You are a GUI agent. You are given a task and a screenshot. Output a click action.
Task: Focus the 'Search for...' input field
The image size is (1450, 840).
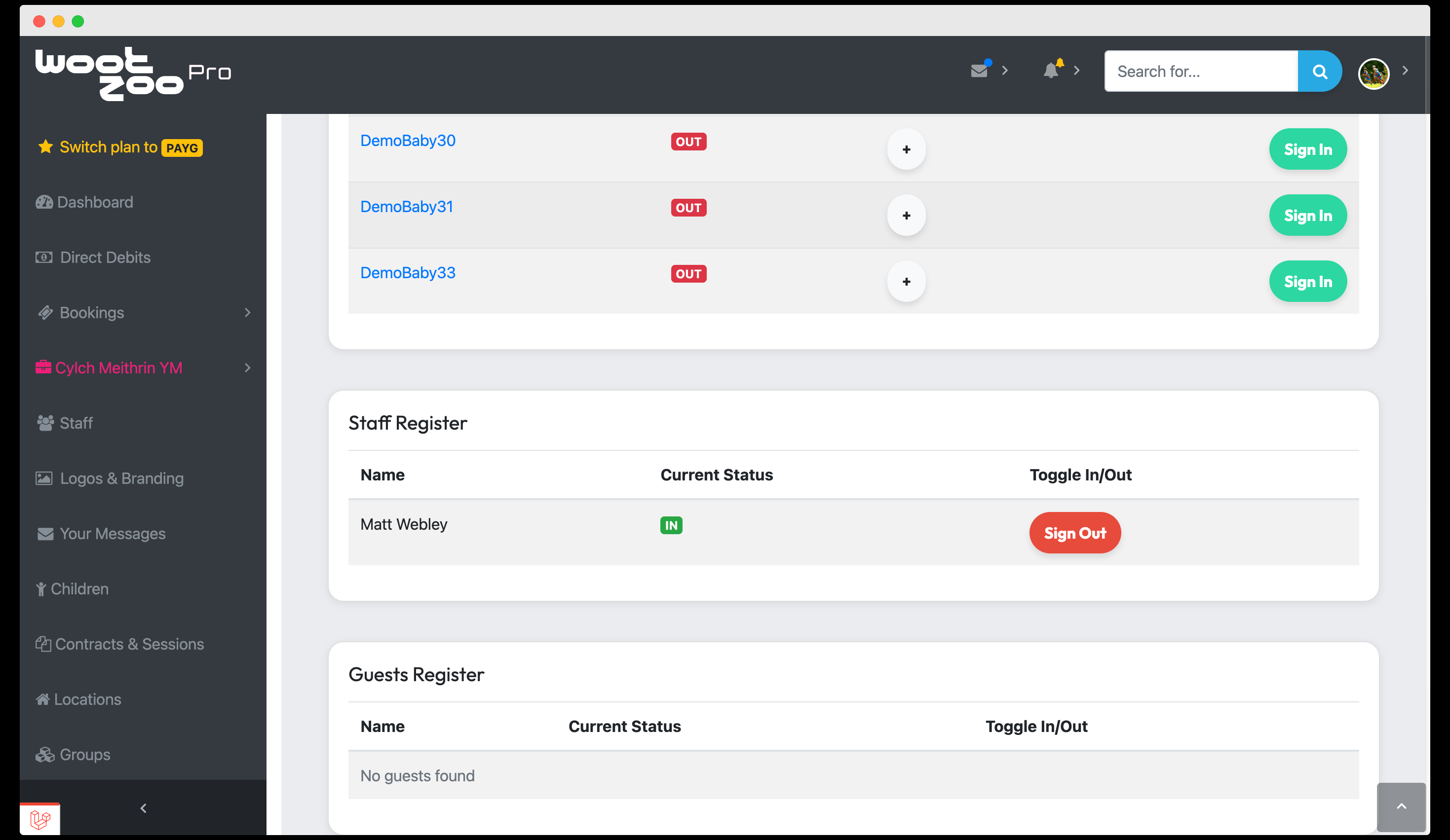point(1200,72)
